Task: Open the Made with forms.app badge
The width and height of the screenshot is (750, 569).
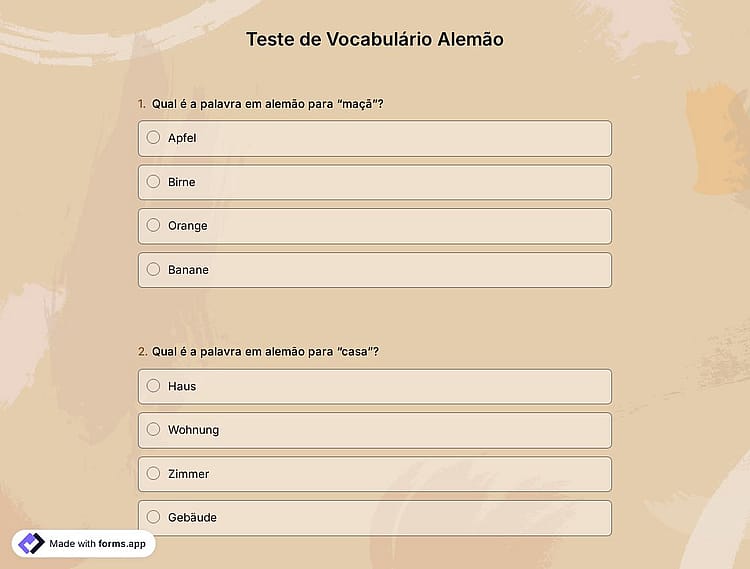Action: pyautogui.click(x=84, y=544)
